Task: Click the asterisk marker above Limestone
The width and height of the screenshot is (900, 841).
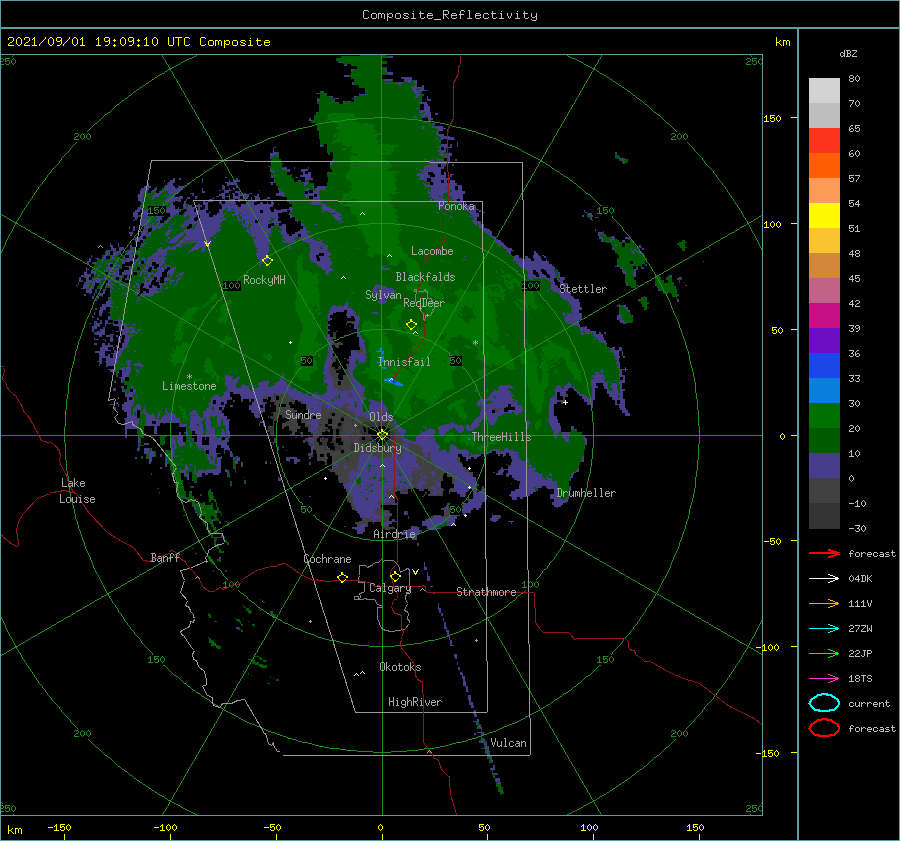Action: (189, 377)
